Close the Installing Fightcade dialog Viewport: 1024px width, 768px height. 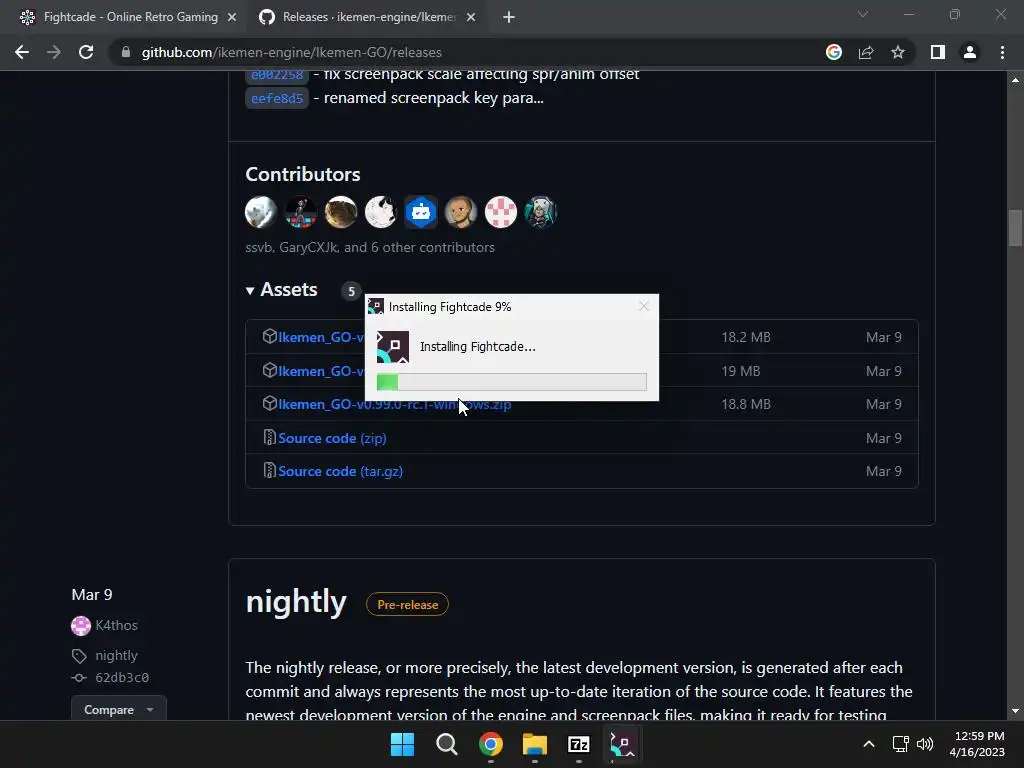(644, 306)
